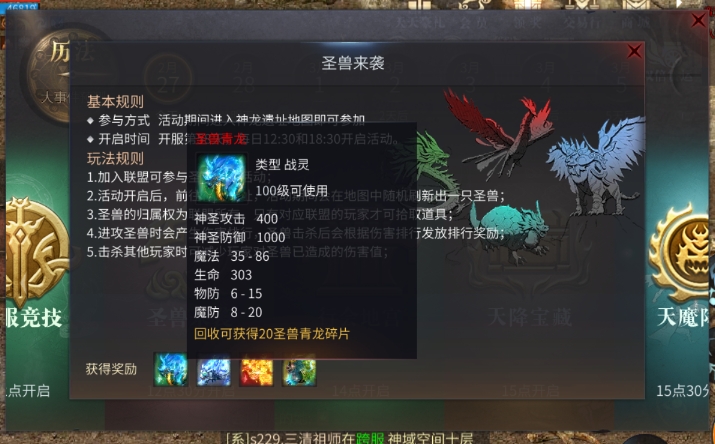The width and height of the screenshot is (715, 444).
Task: Open the demon-face 天魔 emblem
Action: point(682,253)
